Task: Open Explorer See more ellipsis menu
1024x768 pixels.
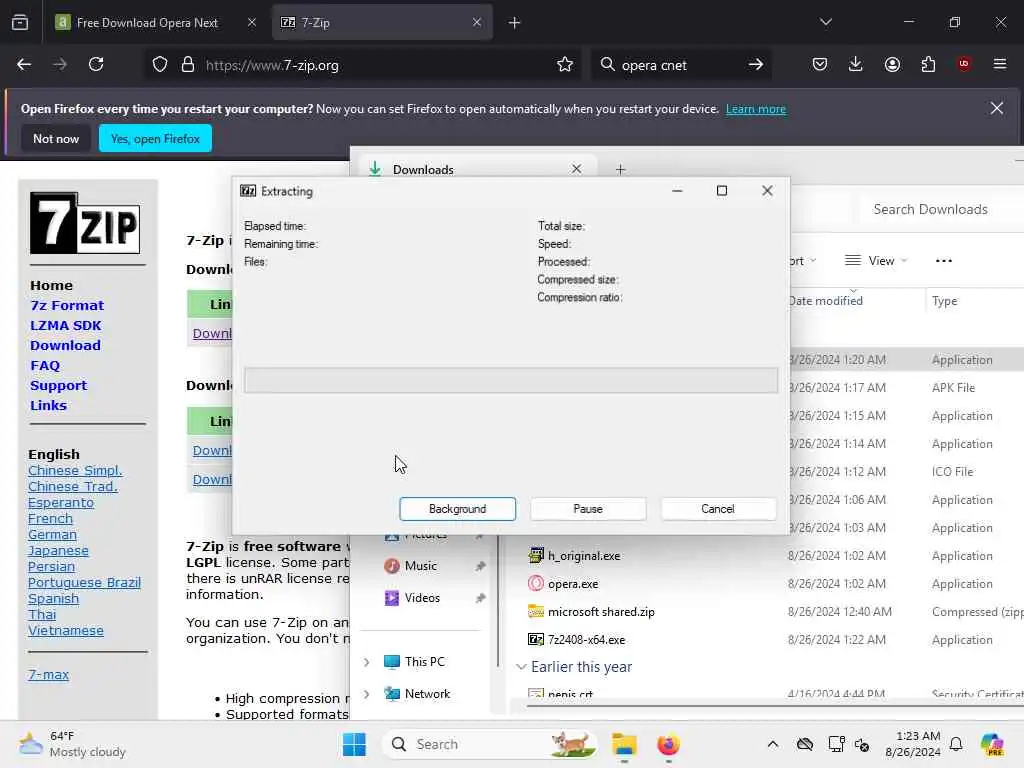Action: coord(944,261)
